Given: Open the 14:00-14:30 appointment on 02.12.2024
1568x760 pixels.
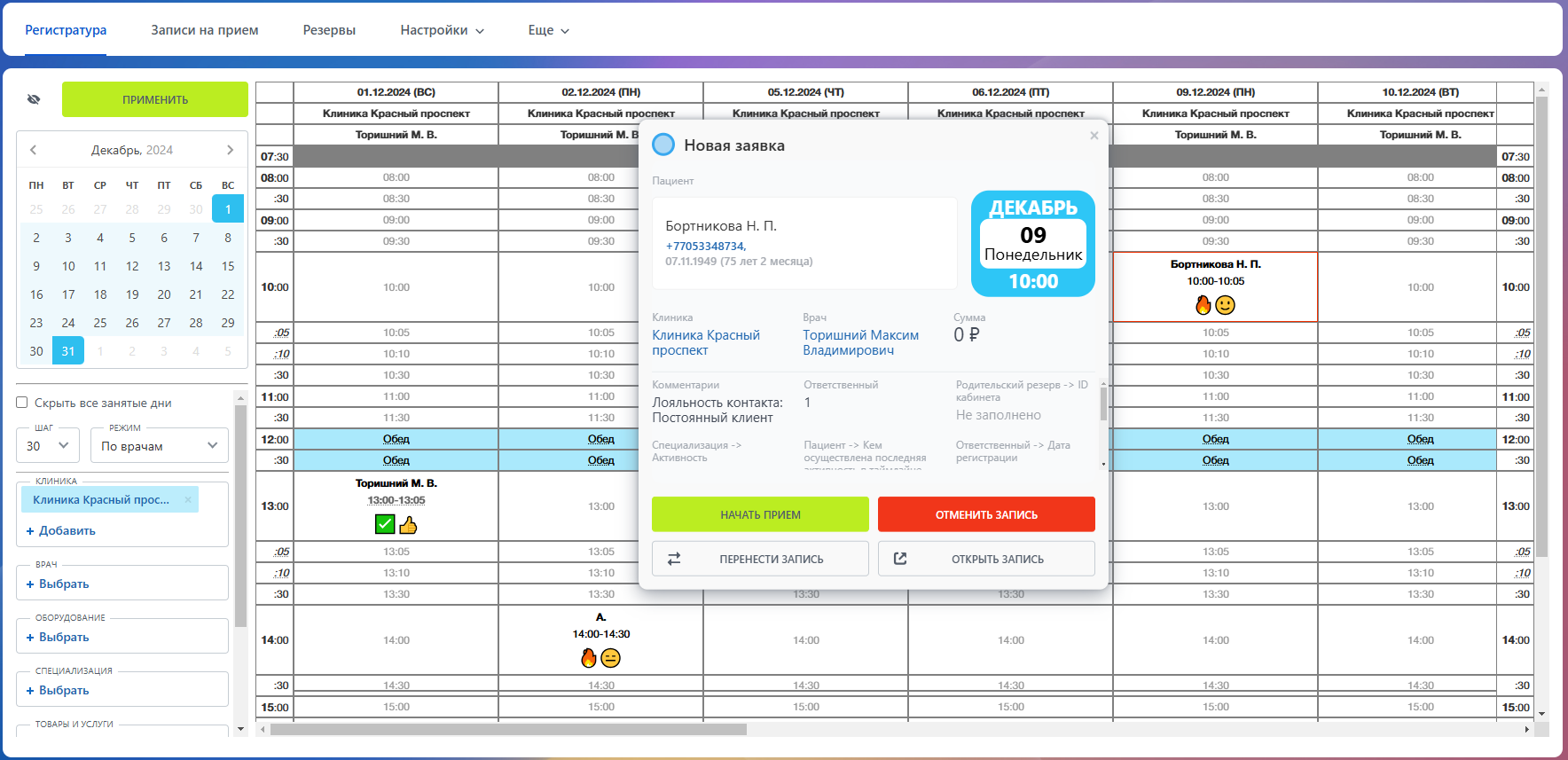Looking at the screenshot, I should [x=601, y=640].
